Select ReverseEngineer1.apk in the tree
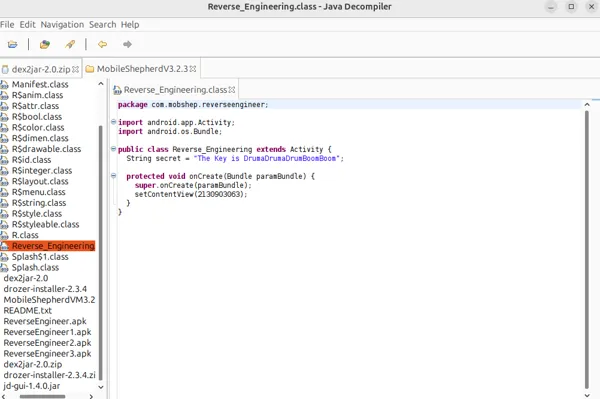 pos(47,332)
